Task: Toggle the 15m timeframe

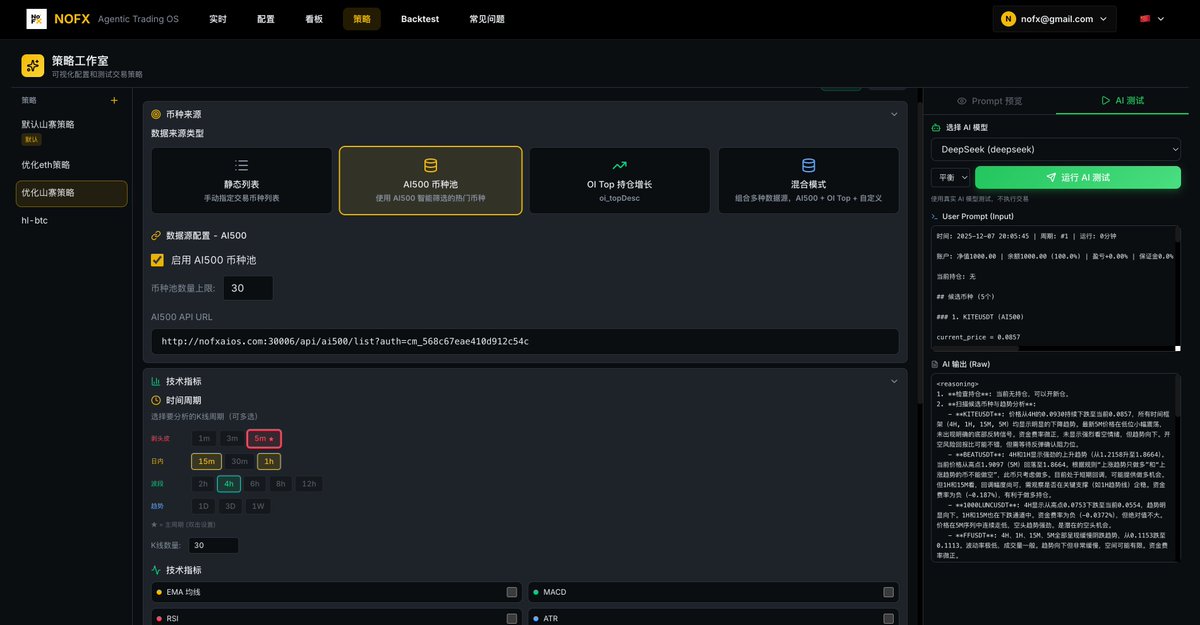Action: (x=208, y=461)
